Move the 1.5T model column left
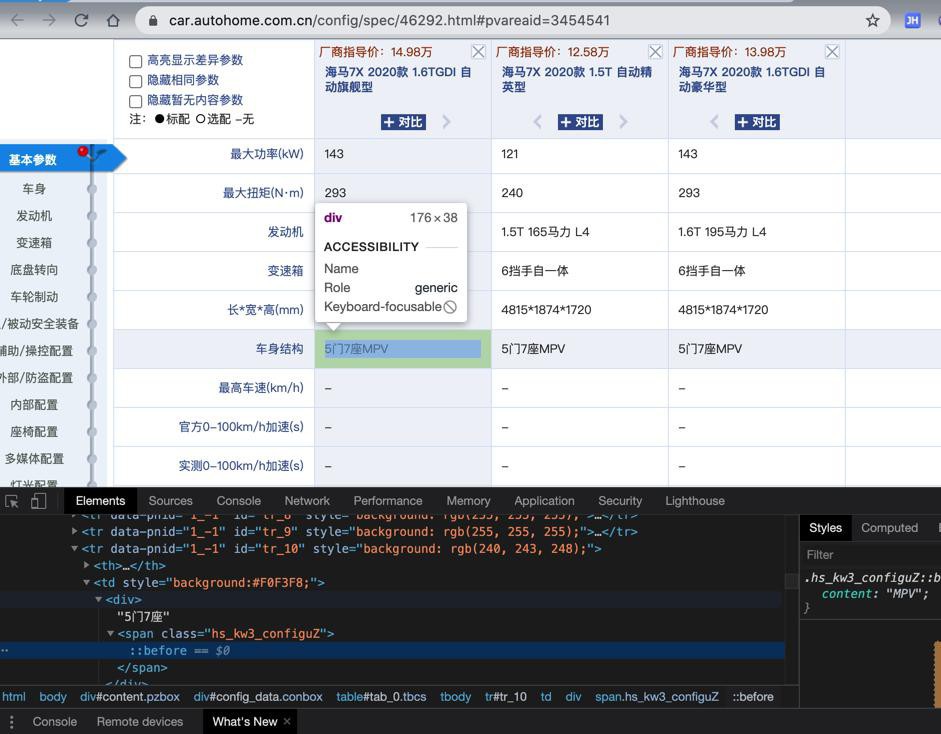The height and width of the screenshot is (734, 941). tap(537, 122)
